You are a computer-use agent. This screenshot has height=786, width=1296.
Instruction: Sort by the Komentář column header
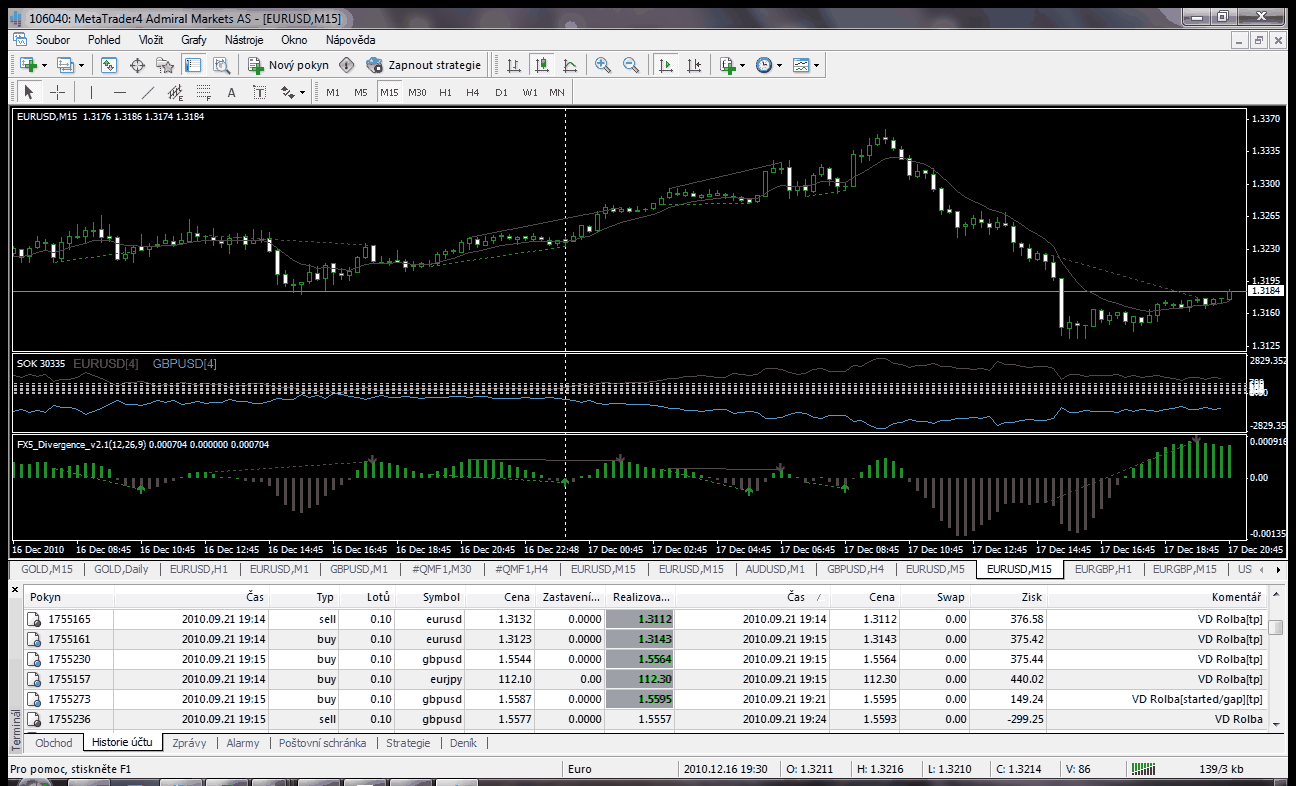click(x=1157, y=597)
